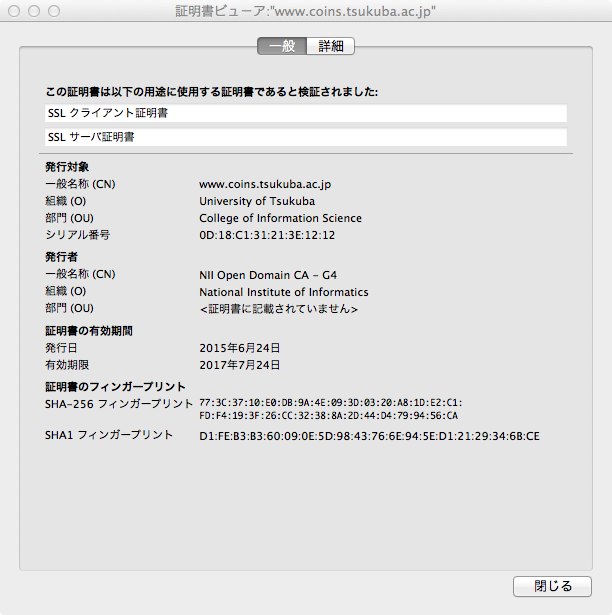The image size is (612, 615).
Task: Click serial number 0D:18:C1:31:21:3E:12:12
Action: point(267,235)
